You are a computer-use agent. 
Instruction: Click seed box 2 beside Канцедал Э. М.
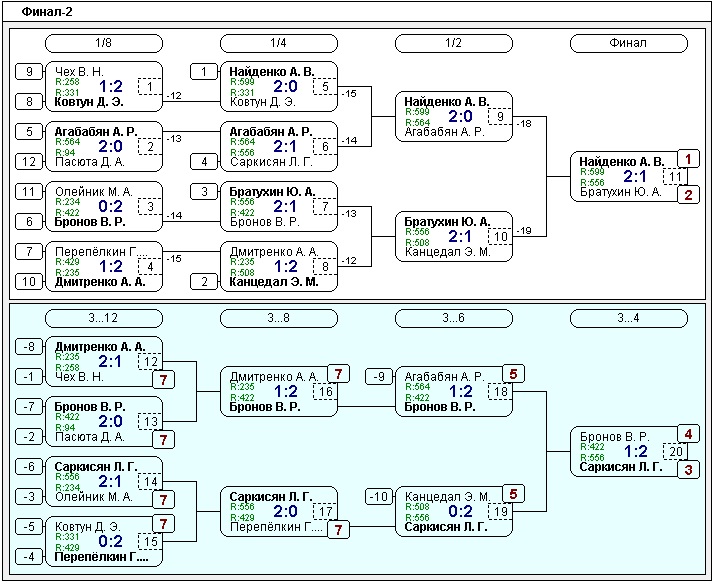(x=204, y=281)
